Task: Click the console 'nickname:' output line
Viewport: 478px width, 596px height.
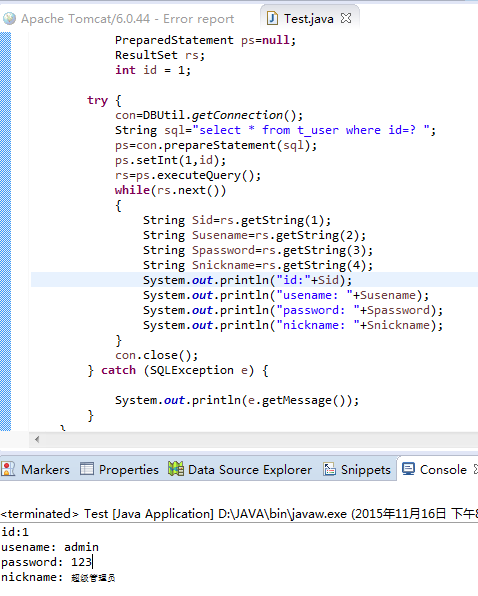Action: click(x=58, y=577)
